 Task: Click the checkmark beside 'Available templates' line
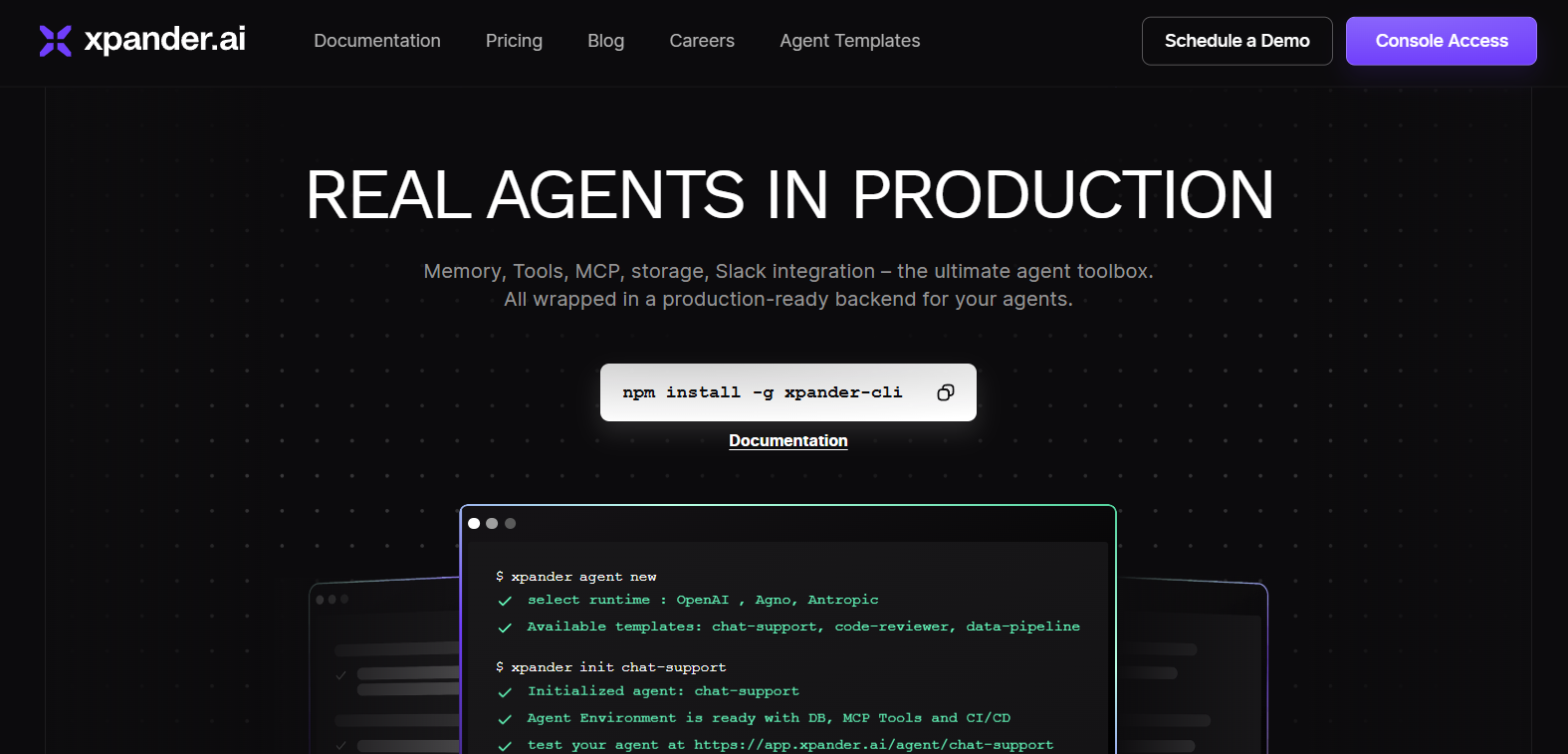click(x=505, y=628)
